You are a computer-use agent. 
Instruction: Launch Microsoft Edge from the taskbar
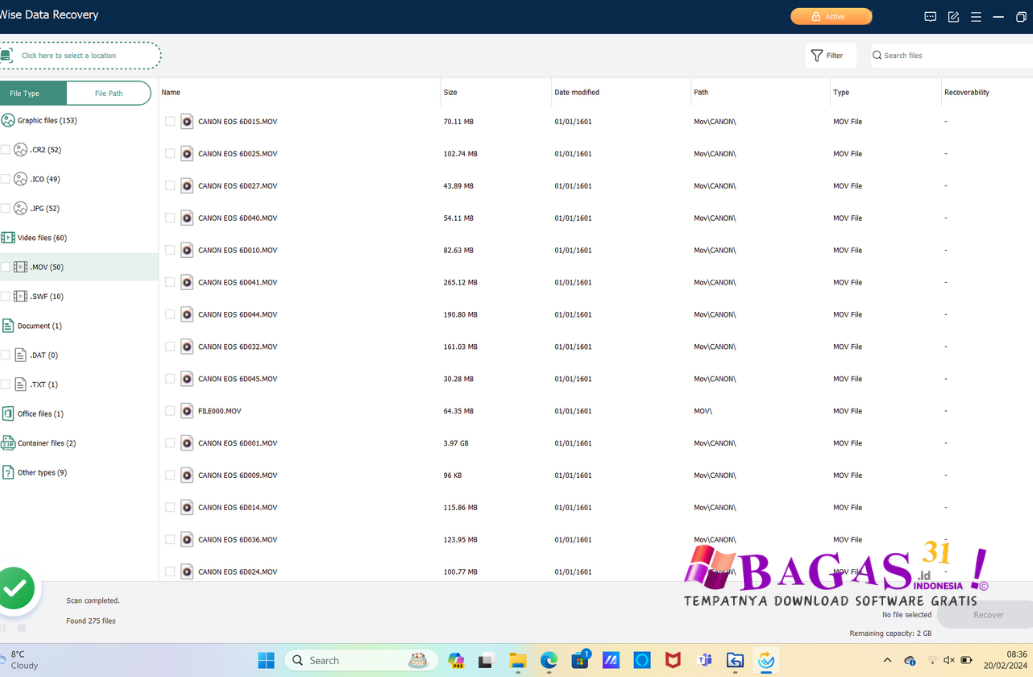[x=549, y=661]
